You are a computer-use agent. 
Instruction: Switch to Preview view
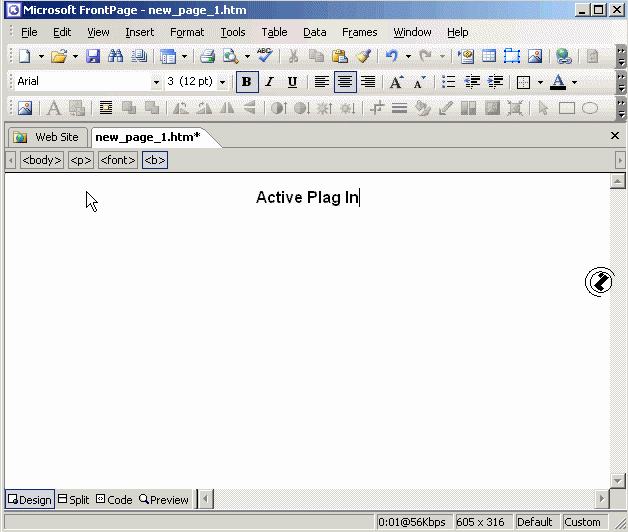[x=164, y=499]
